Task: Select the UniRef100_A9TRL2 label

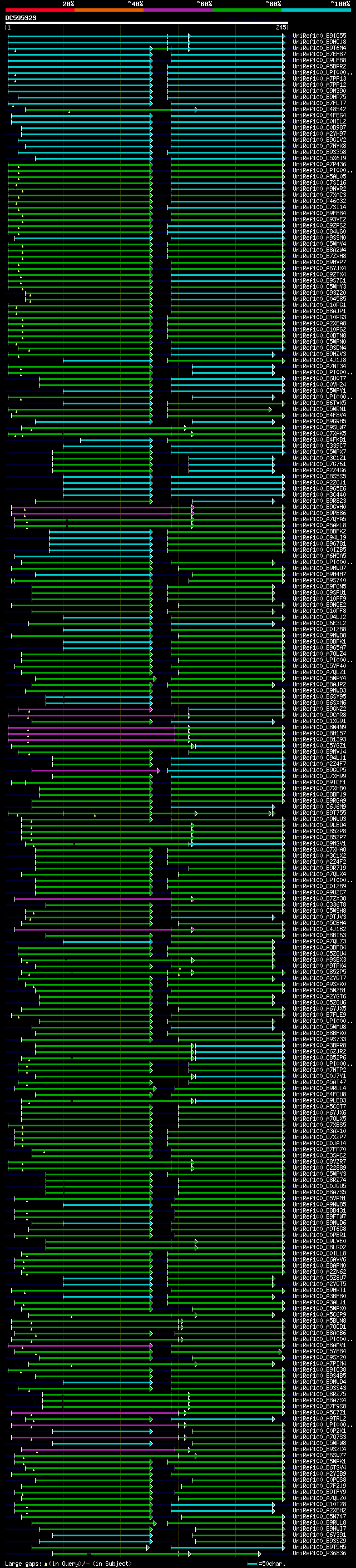Action: click(x=319, y=1418)
